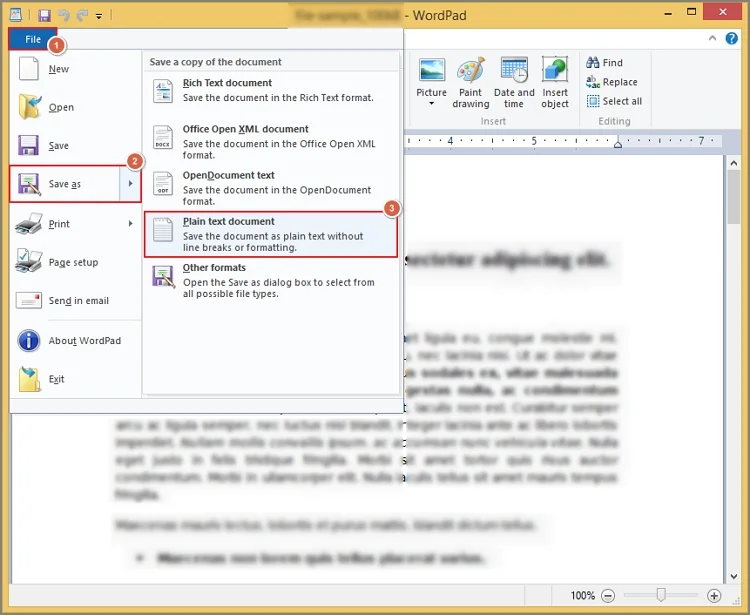Open Page setup from the File menu
The height and width of the screenshot is (615, 750).
coord(73,262)
